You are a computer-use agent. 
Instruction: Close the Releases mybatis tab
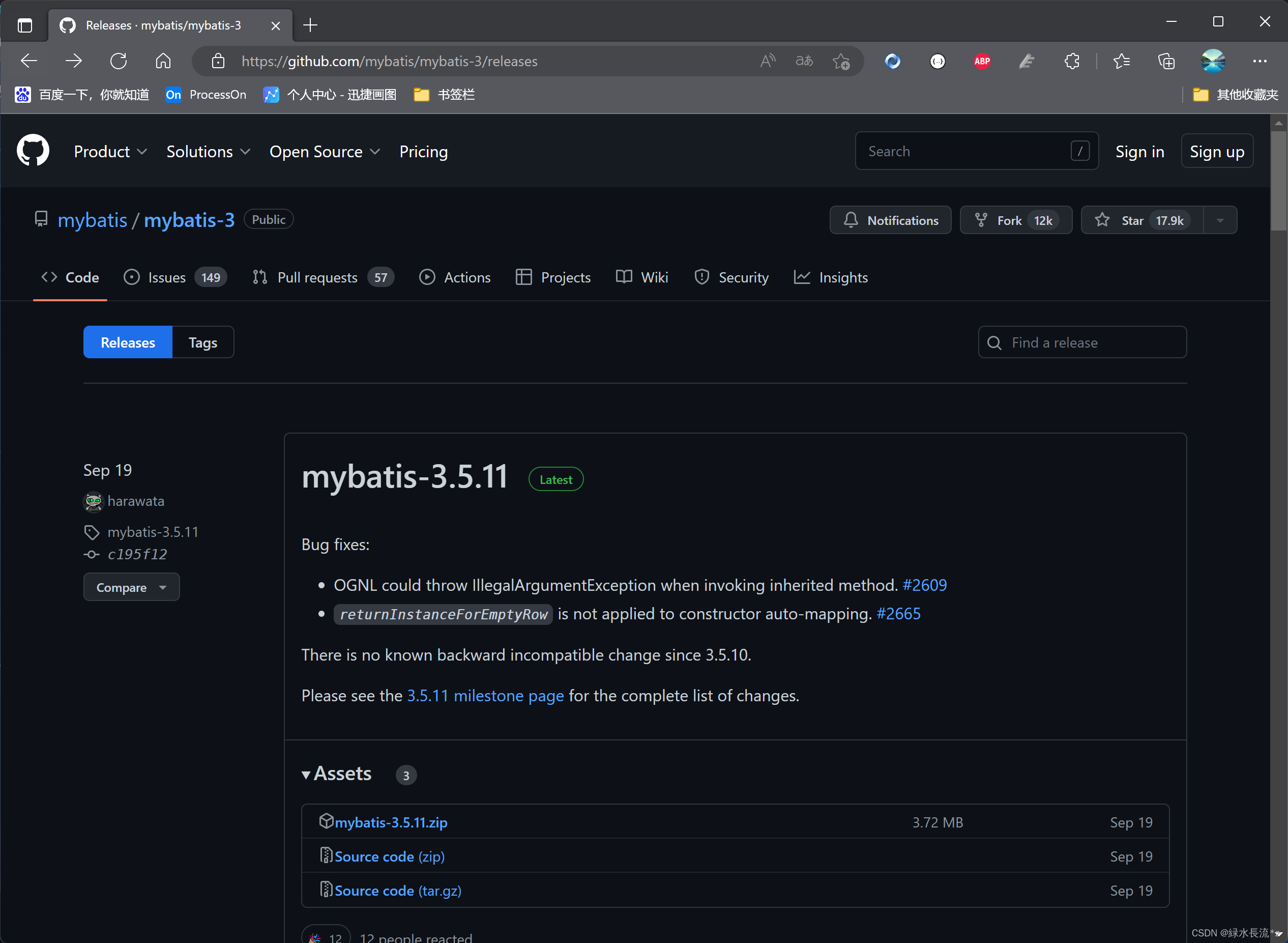click(x=276, y=25)
